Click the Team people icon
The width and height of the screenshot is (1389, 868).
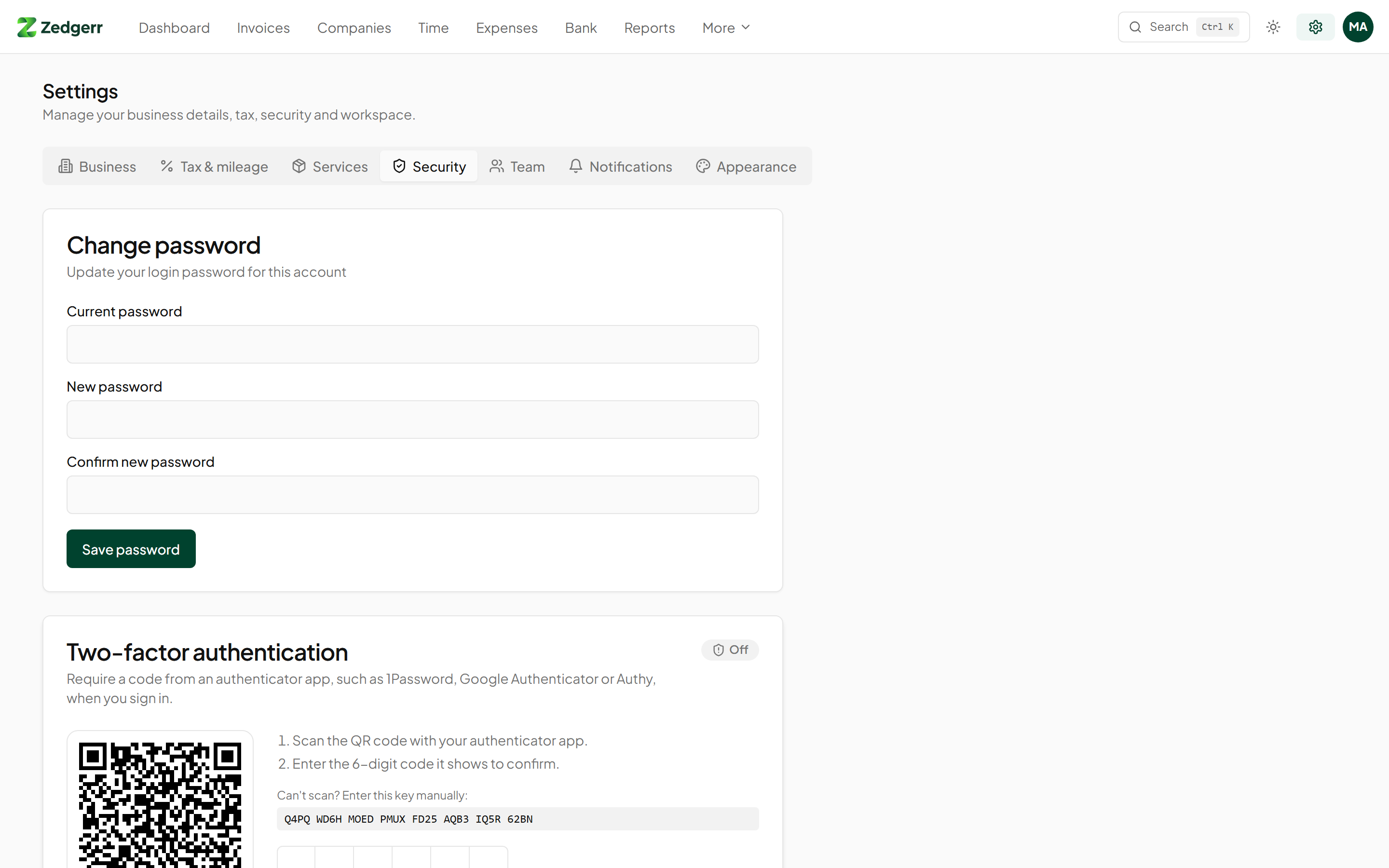click(496, 166)
